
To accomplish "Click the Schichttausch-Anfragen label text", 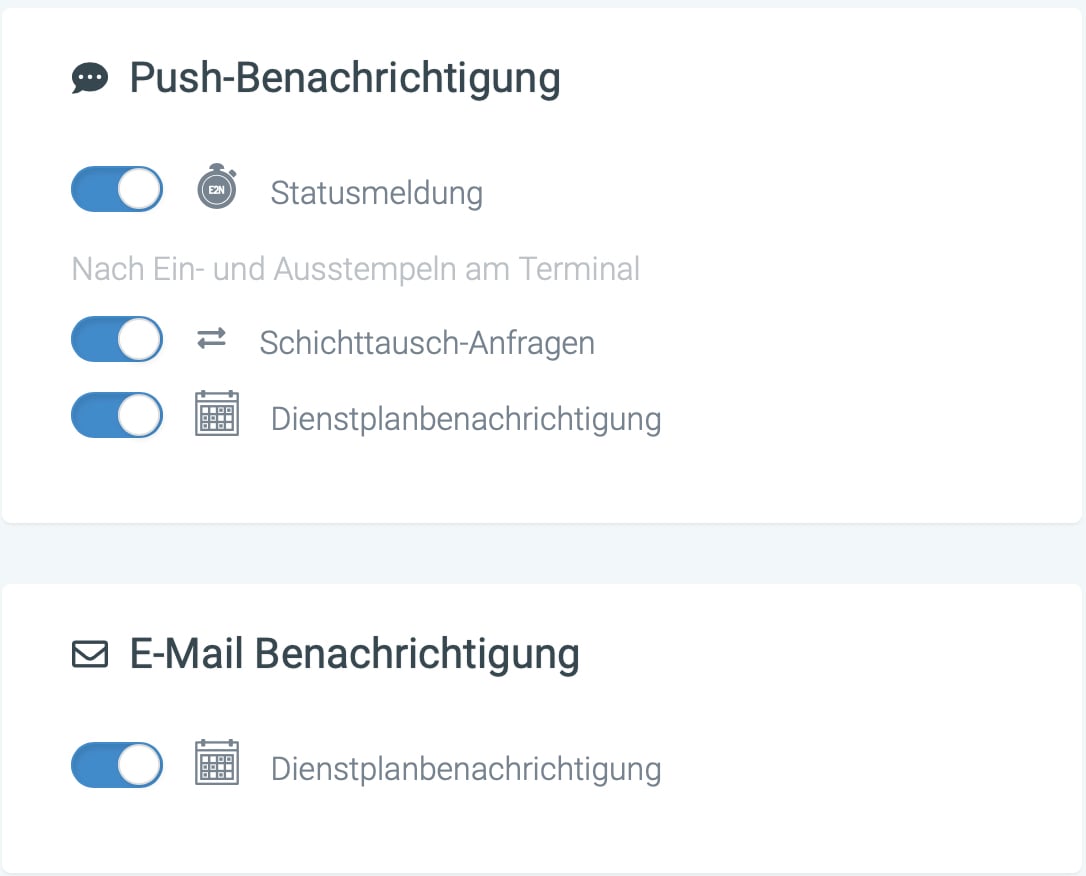I will pyautogui.click(x=427, y=343).
